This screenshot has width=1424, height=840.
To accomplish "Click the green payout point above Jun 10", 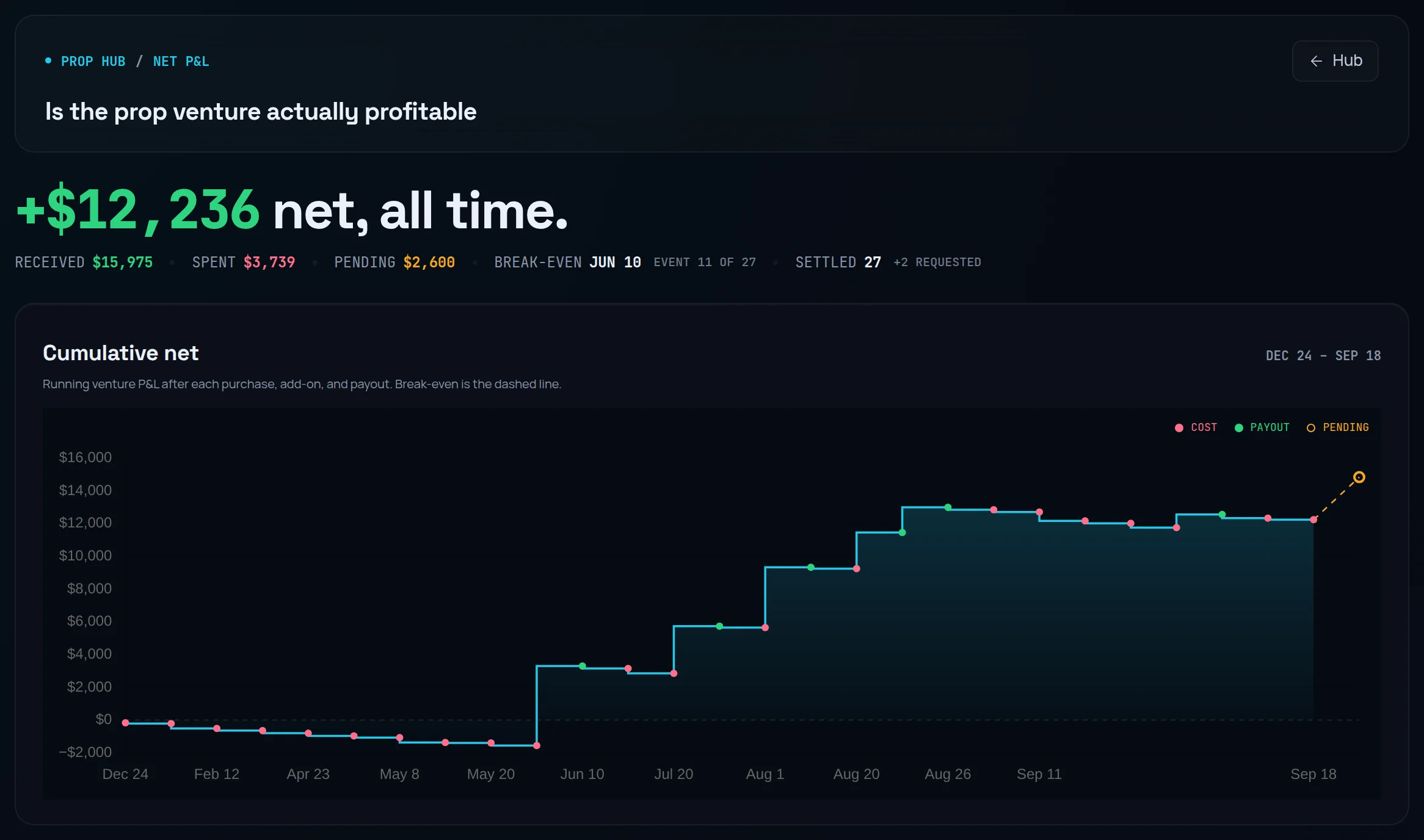I will (x=583, y=666).
